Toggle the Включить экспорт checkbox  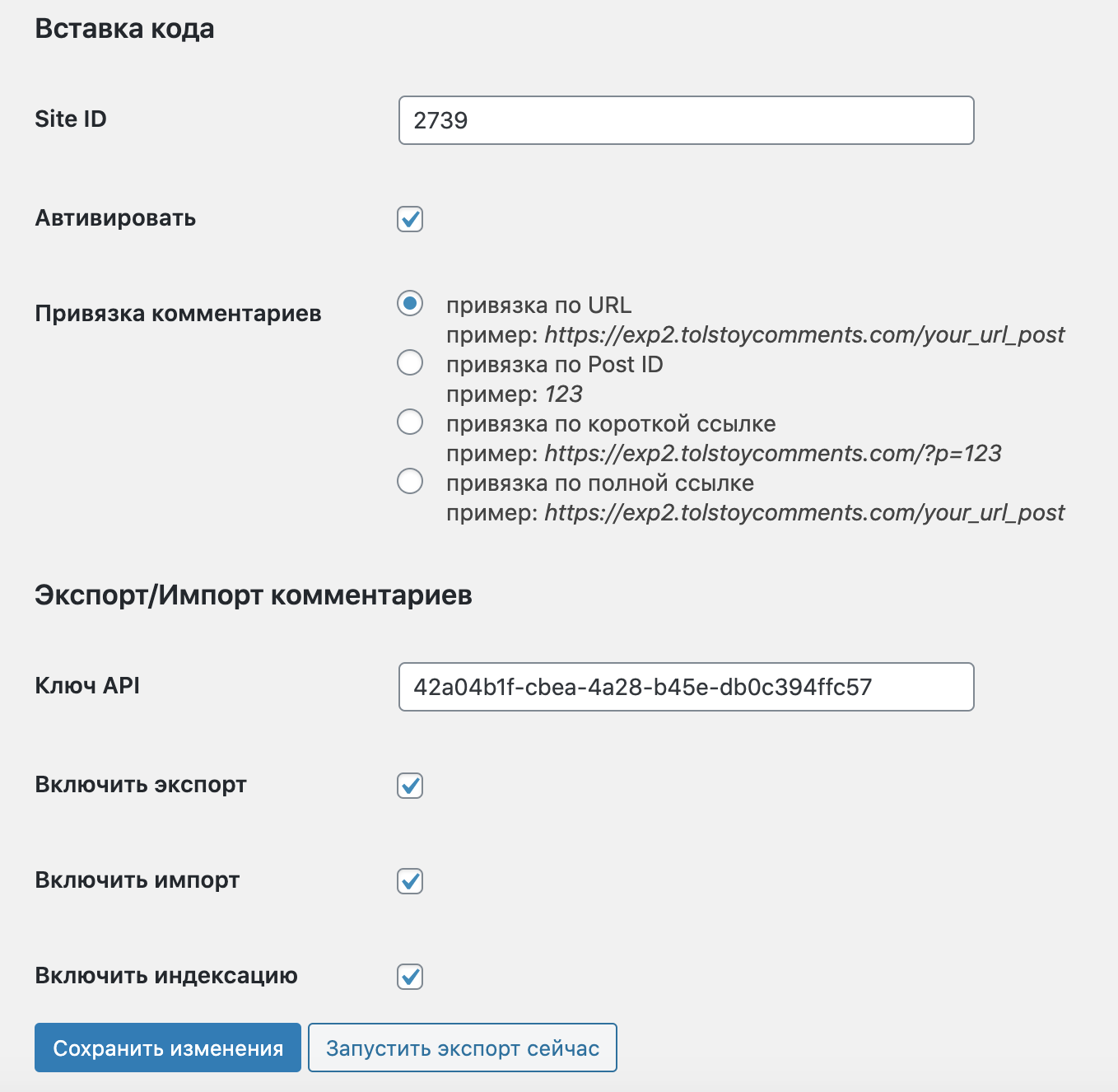[410, 786]
